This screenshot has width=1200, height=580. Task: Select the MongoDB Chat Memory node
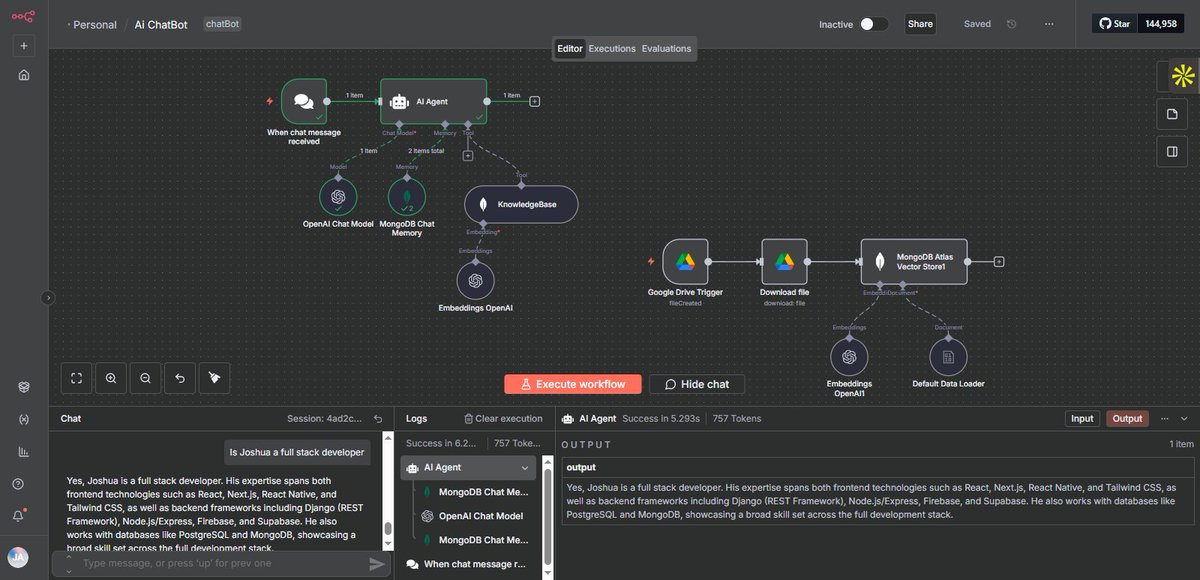point(407,196)
